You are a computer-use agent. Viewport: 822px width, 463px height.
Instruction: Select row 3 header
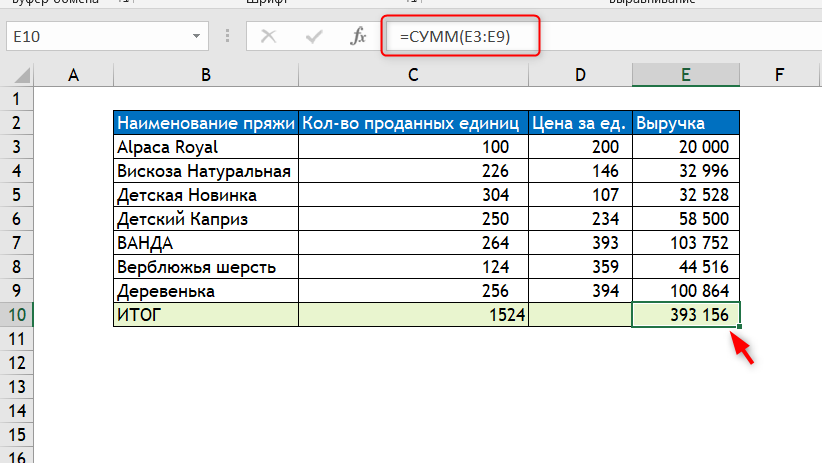(16, 147)
